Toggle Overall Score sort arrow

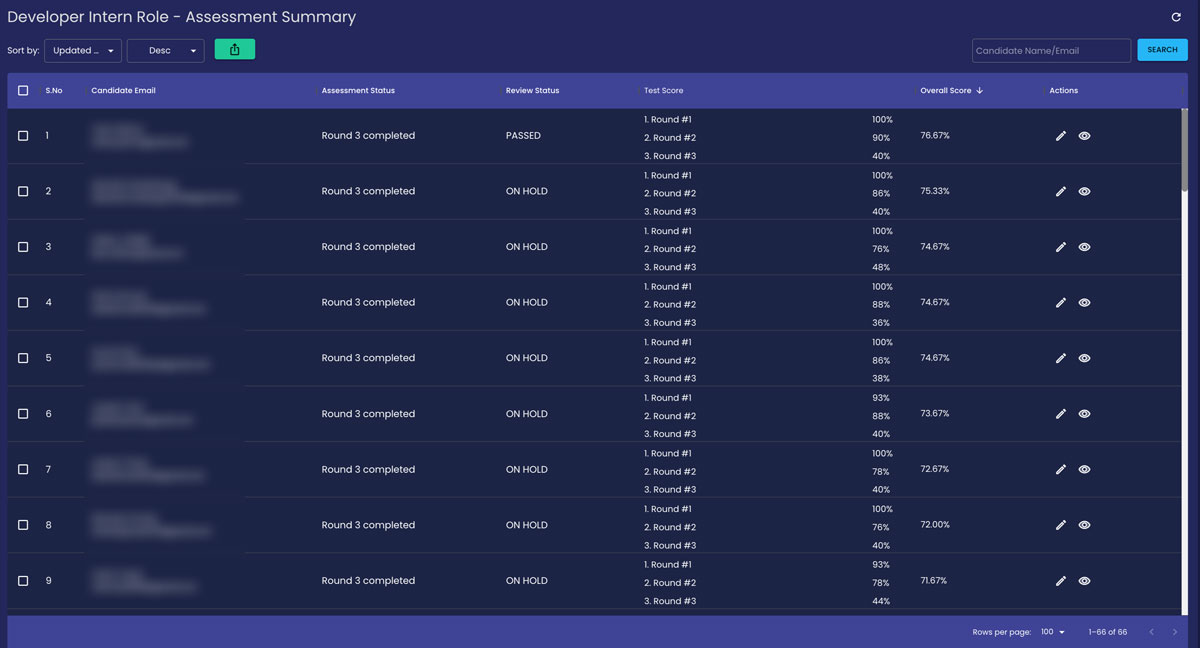point(980,91)
